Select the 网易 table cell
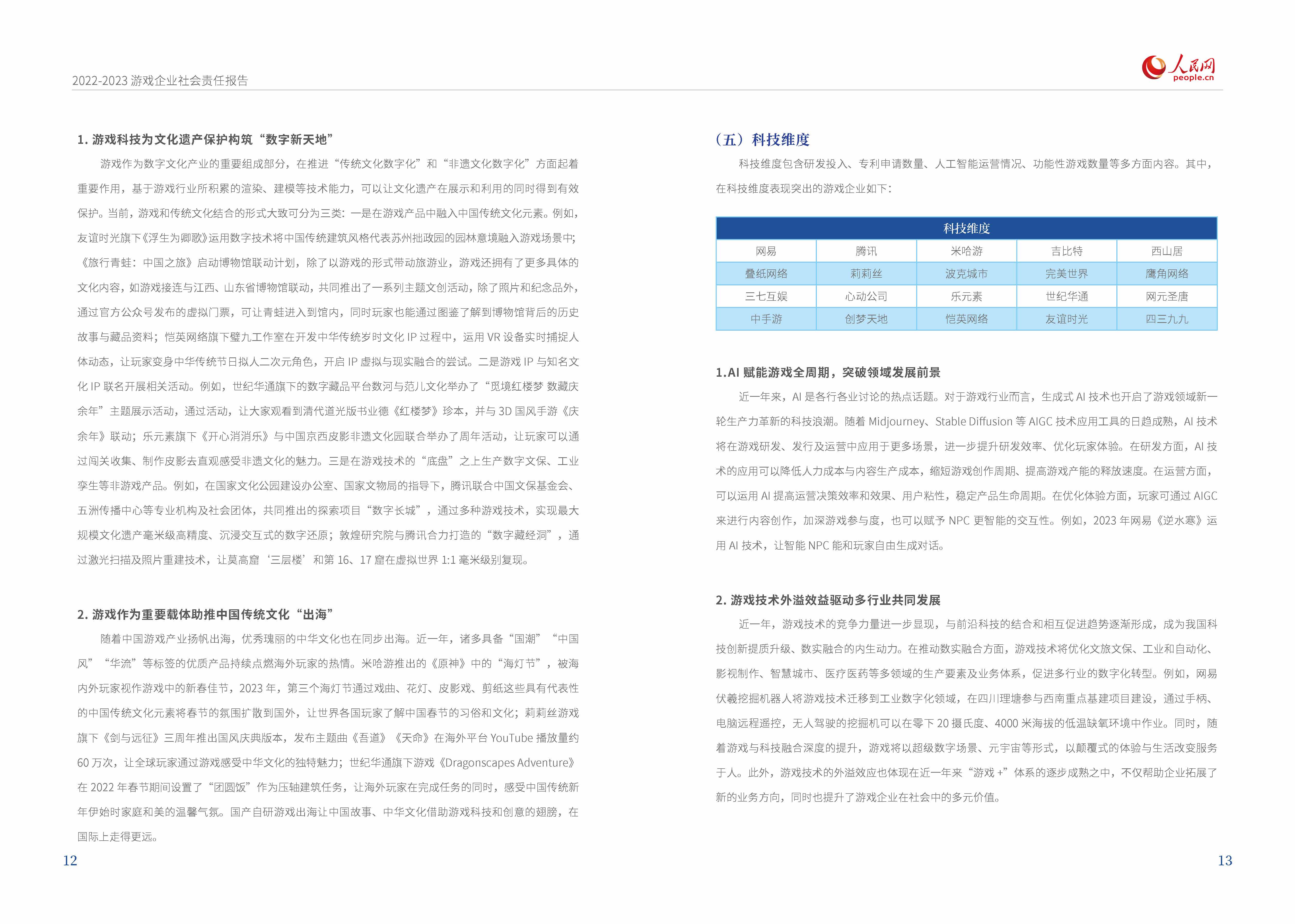 [x=766, y=251]
